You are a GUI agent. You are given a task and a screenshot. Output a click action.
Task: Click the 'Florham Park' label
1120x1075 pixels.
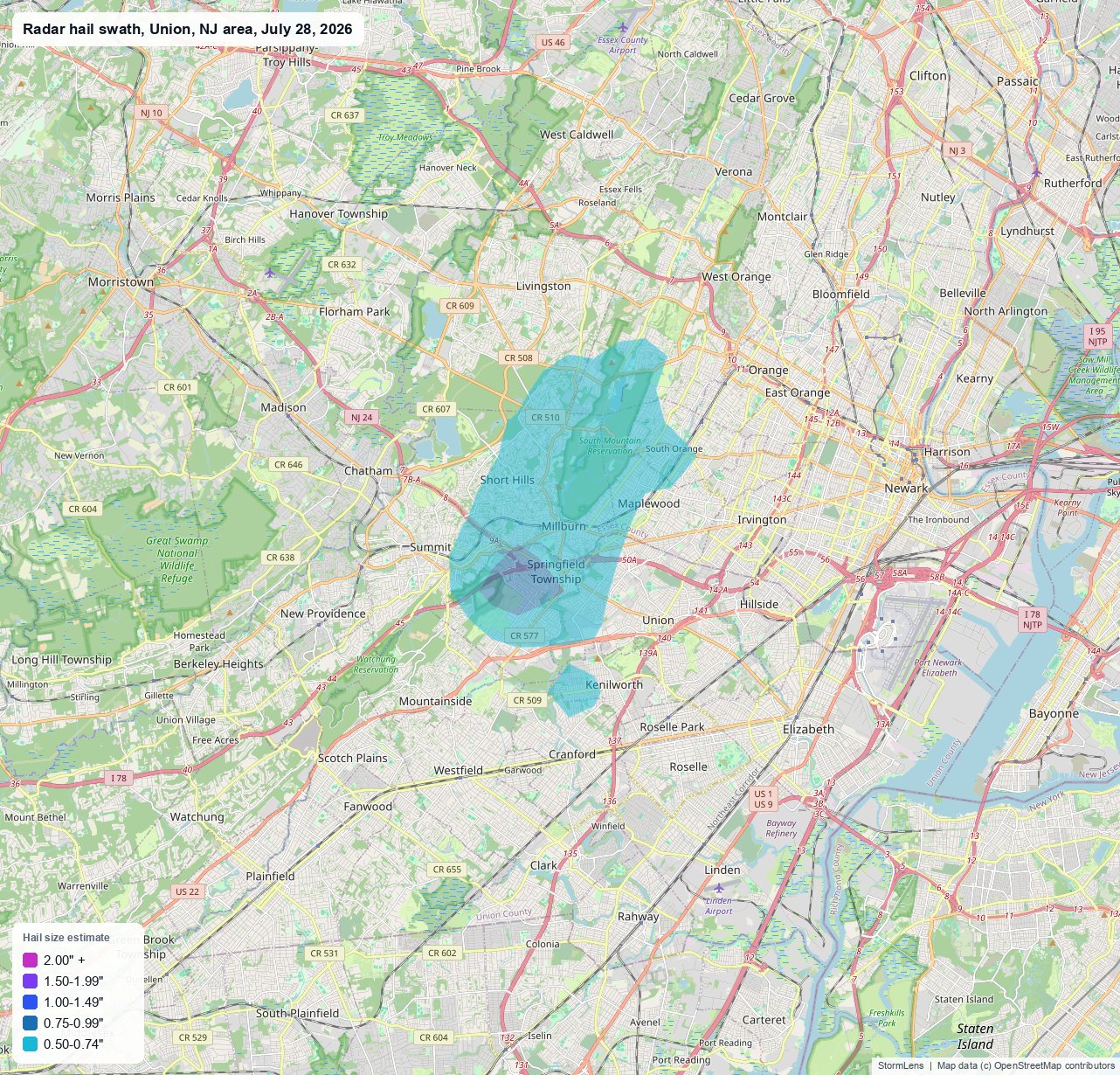click(354, 311)
